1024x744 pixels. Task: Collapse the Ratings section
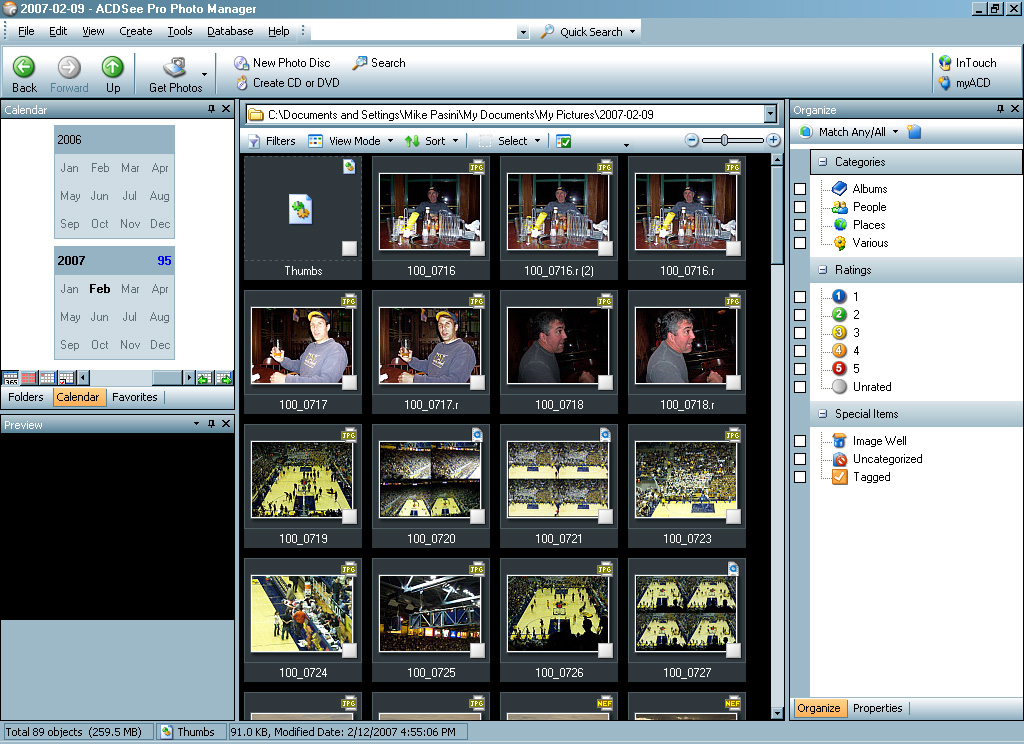click(x=823, y=270)
